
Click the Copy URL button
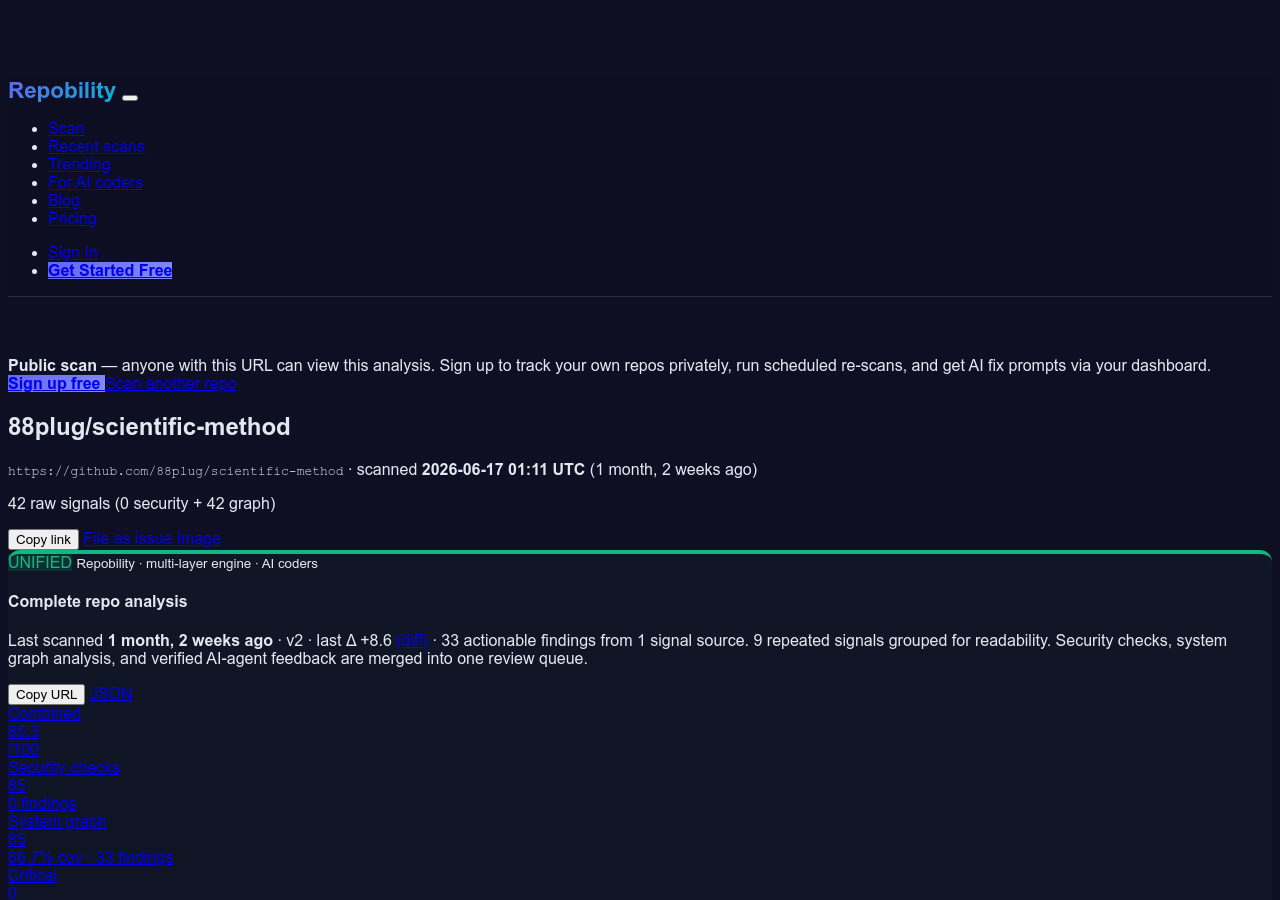[x=46, y=694]
